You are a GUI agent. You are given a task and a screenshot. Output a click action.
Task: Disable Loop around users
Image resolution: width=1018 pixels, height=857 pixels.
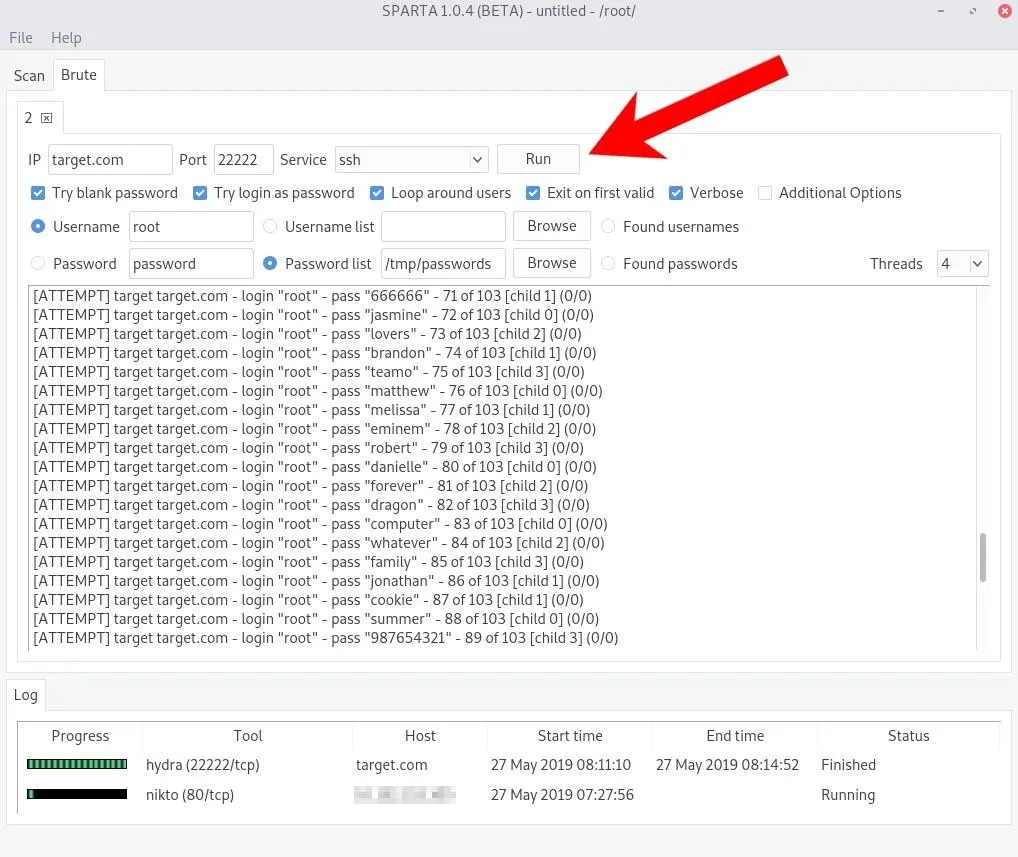click(377, 193)
